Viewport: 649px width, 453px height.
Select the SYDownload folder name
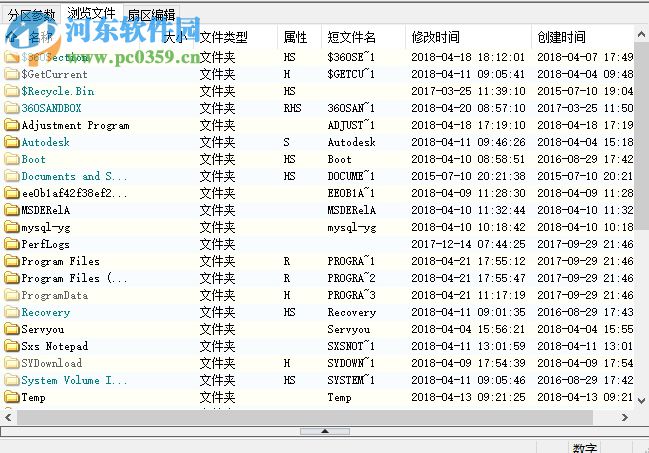point(52,363)
